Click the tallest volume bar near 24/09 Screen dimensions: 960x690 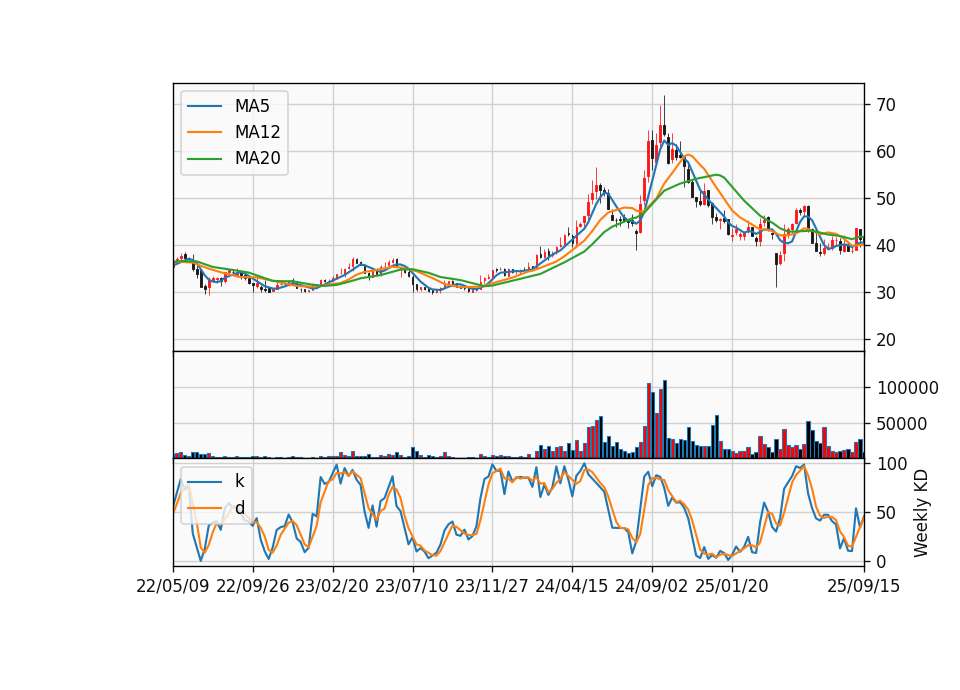tap(665, 419)
